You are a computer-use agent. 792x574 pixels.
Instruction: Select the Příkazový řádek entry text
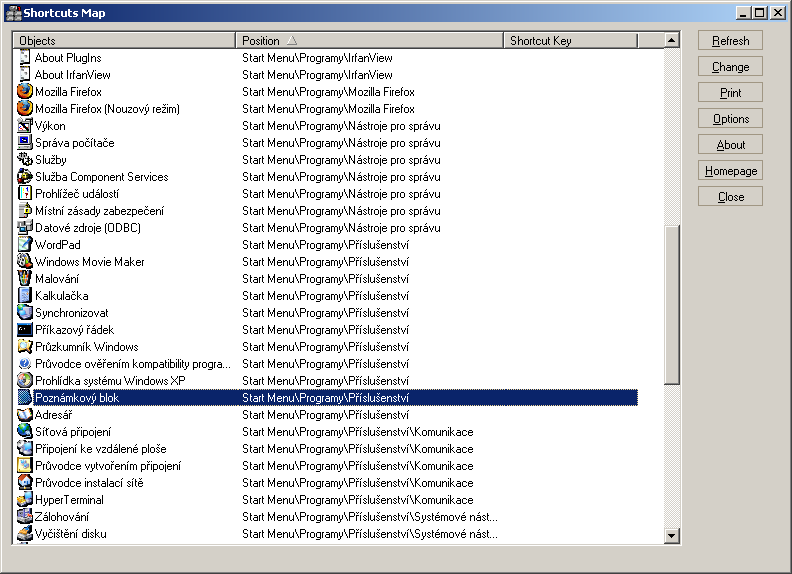click(75, 330)
